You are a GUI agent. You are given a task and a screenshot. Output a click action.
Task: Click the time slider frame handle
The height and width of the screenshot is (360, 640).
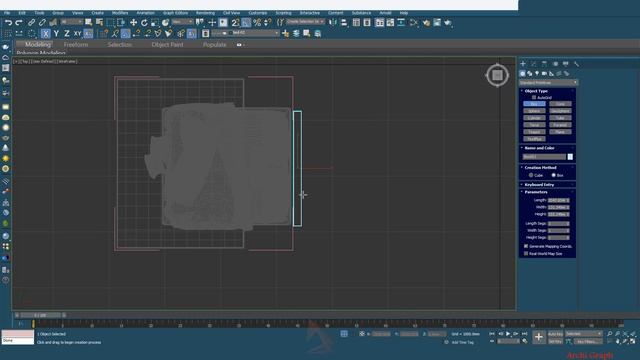click(40, 315)
